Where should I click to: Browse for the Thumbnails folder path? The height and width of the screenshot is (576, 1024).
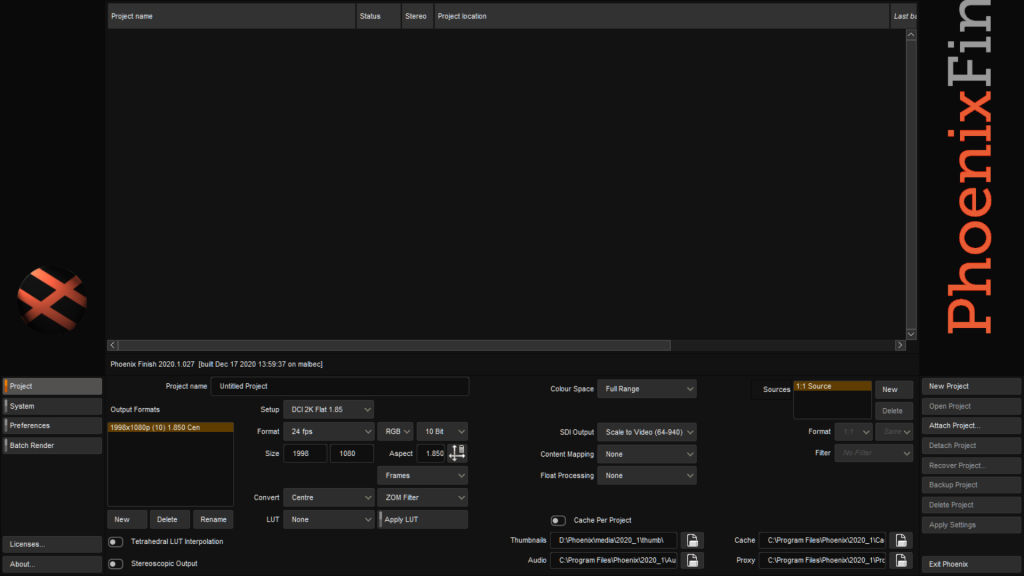pyautogui.click(x=692, y=540)
